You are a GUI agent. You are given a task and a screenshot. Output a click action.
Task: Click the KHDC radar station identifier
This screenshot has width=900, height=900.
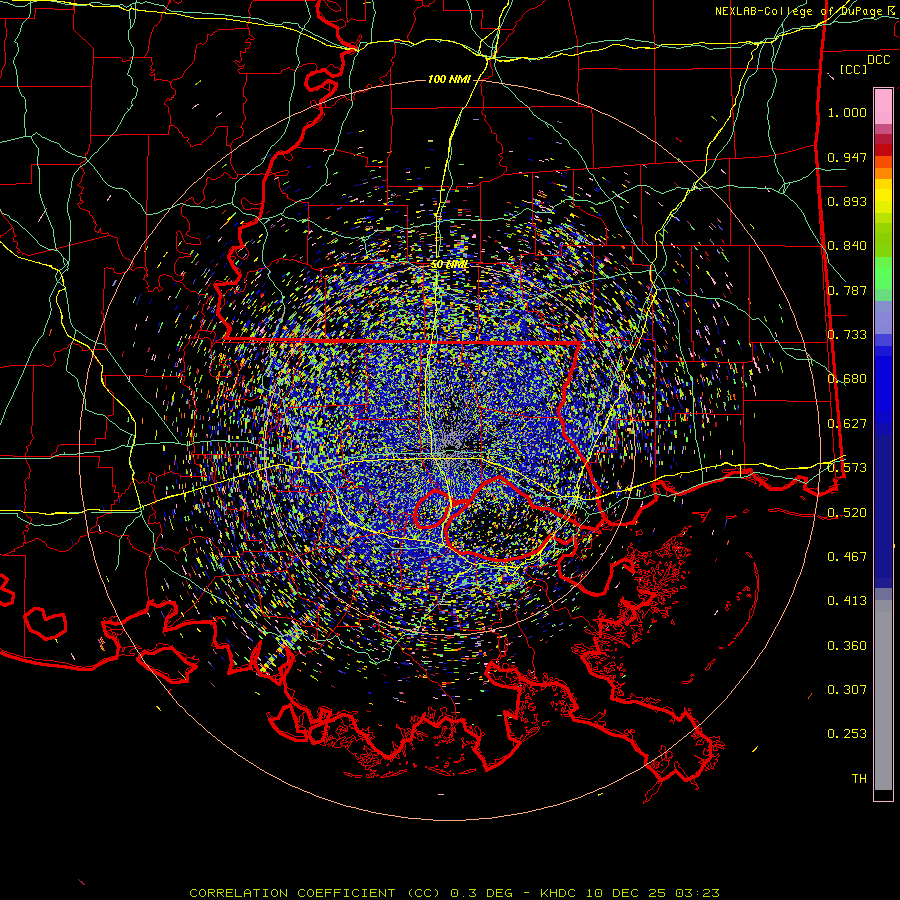(x=560, y=893)
